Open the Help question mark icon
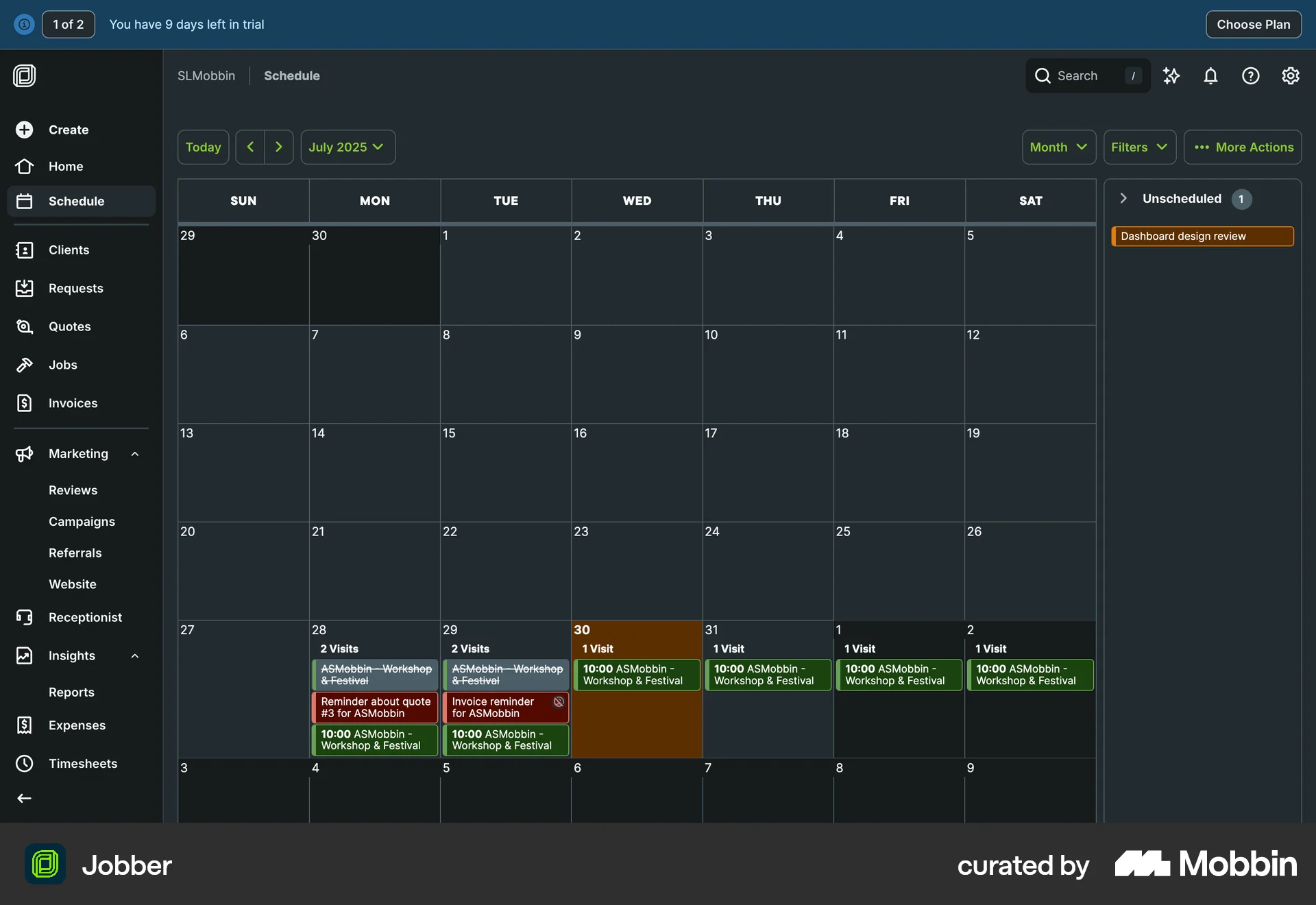The height and width of the screenshot is (905, 1316). click(1250, 75)
